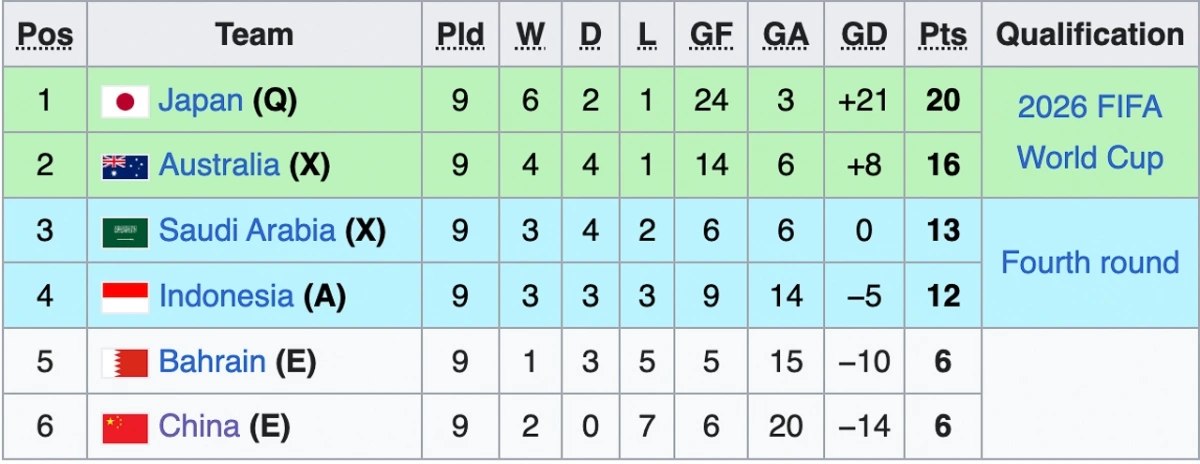Click the China flag icon
Viewport: 1200px width, 464px height.
pos(125,428)
